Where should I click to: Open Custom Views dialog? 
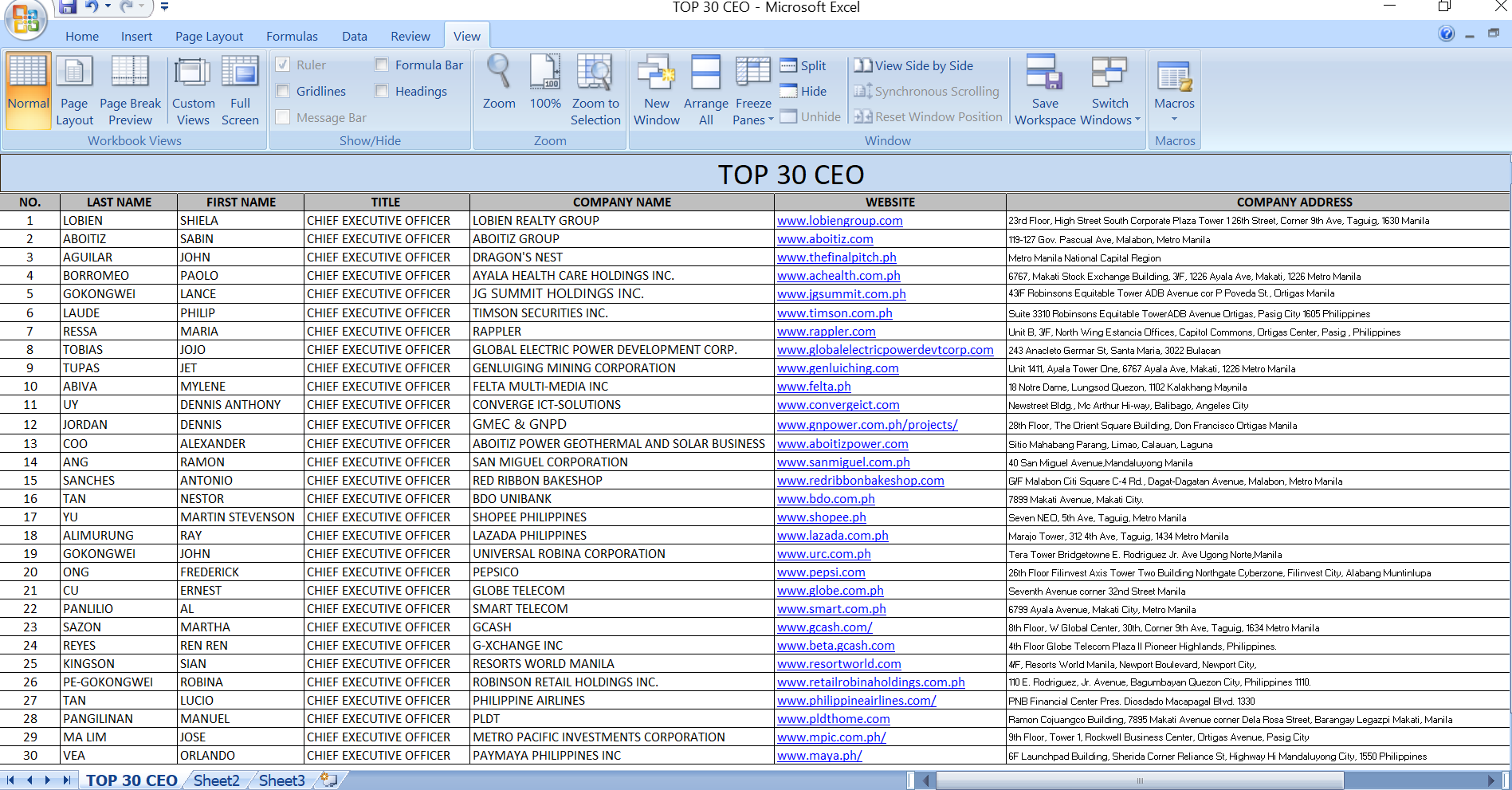pos(193,90)
